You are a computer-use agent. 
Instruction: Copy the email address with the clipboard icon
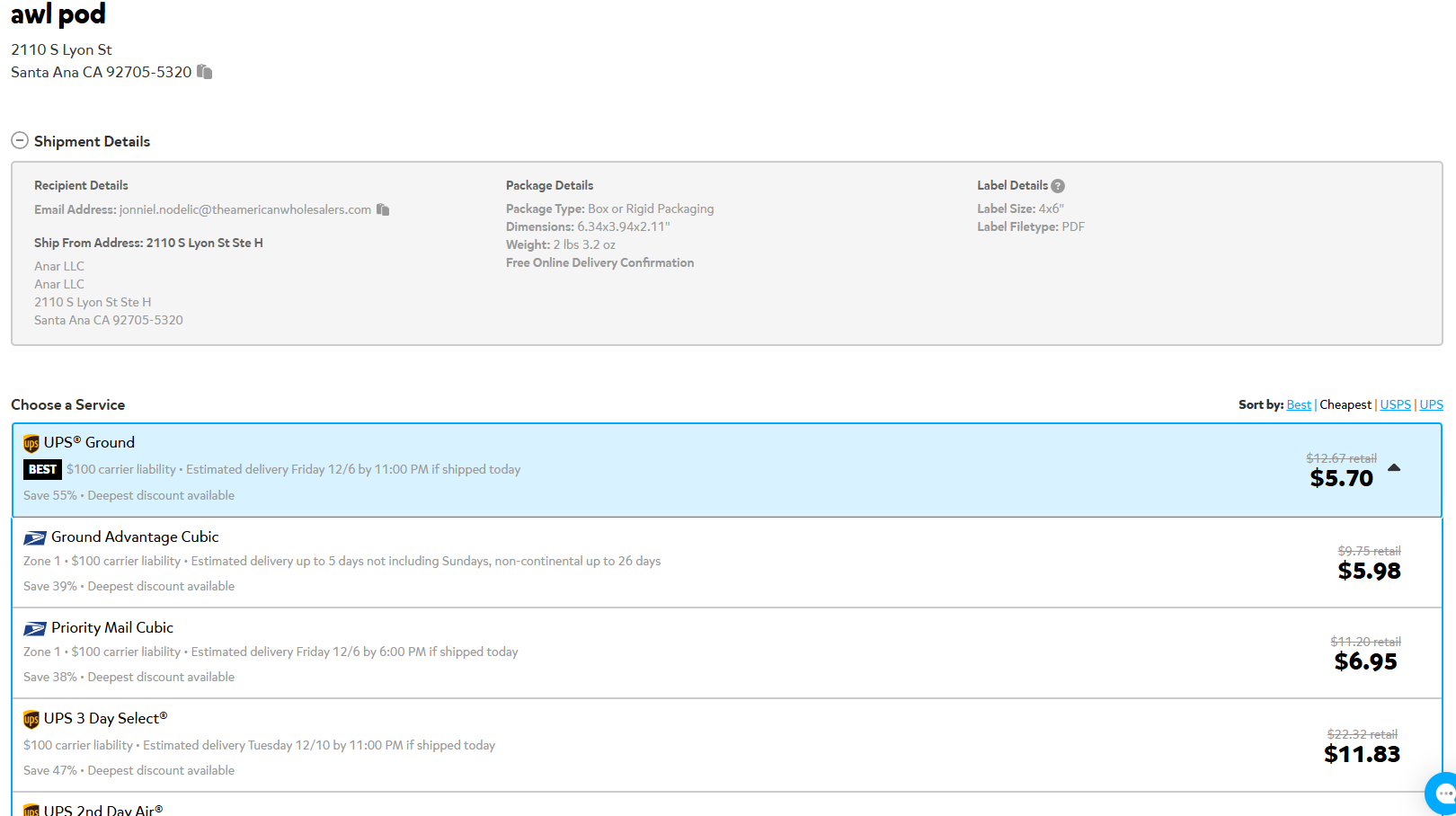(383, 209)
